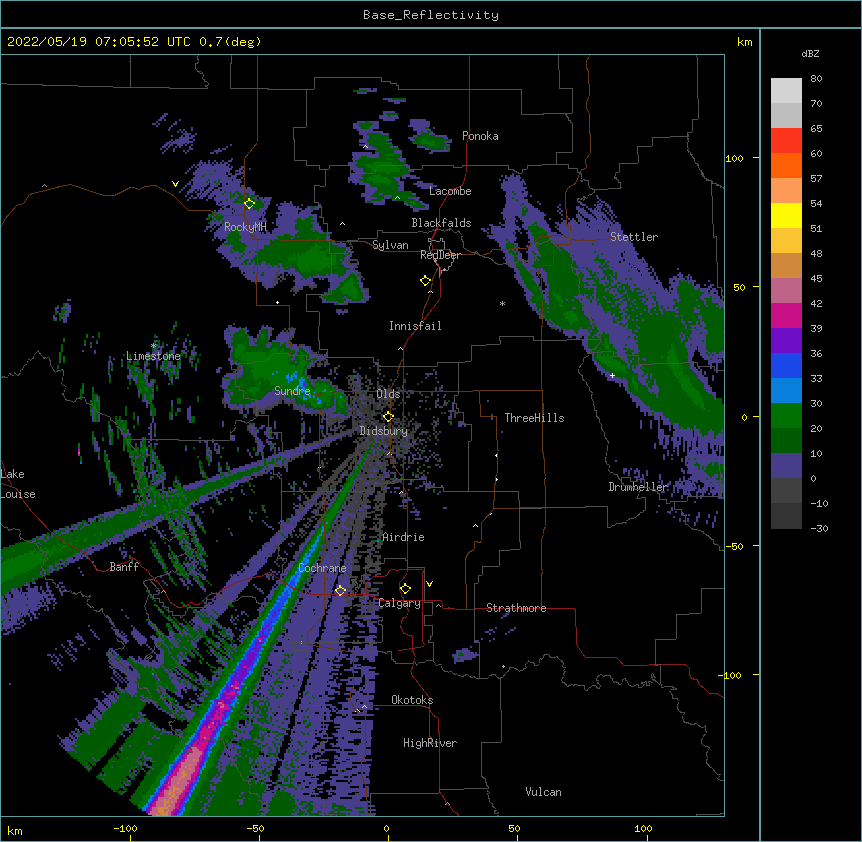
Task: Click the RedDeer city label
Action: (440, 255)
